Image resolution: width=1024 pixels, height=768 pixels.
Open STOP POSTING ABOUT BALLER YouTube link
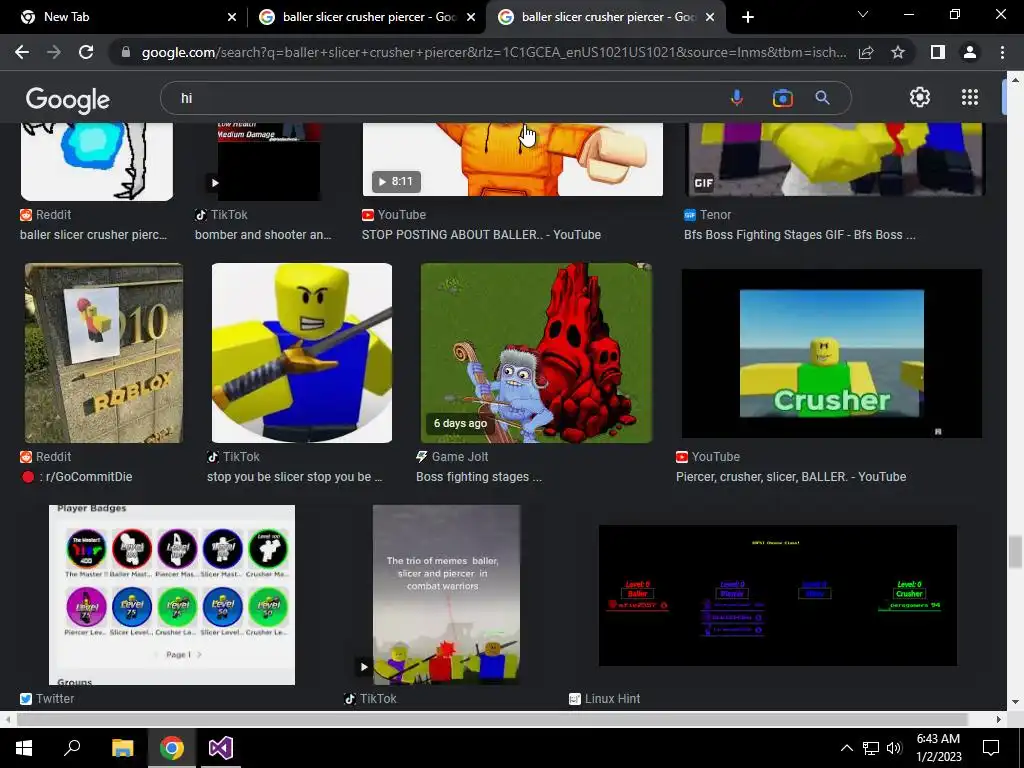coord(481,235)
